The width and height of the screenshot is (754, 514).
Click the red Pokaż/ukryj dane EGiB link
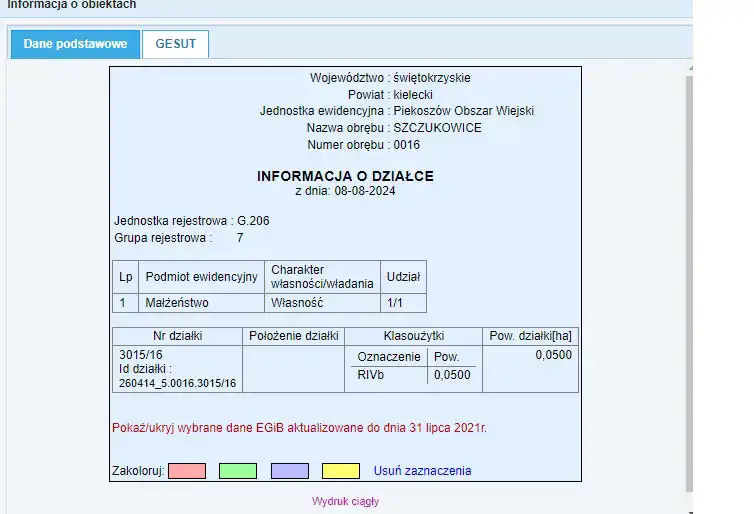click(300, 427)
